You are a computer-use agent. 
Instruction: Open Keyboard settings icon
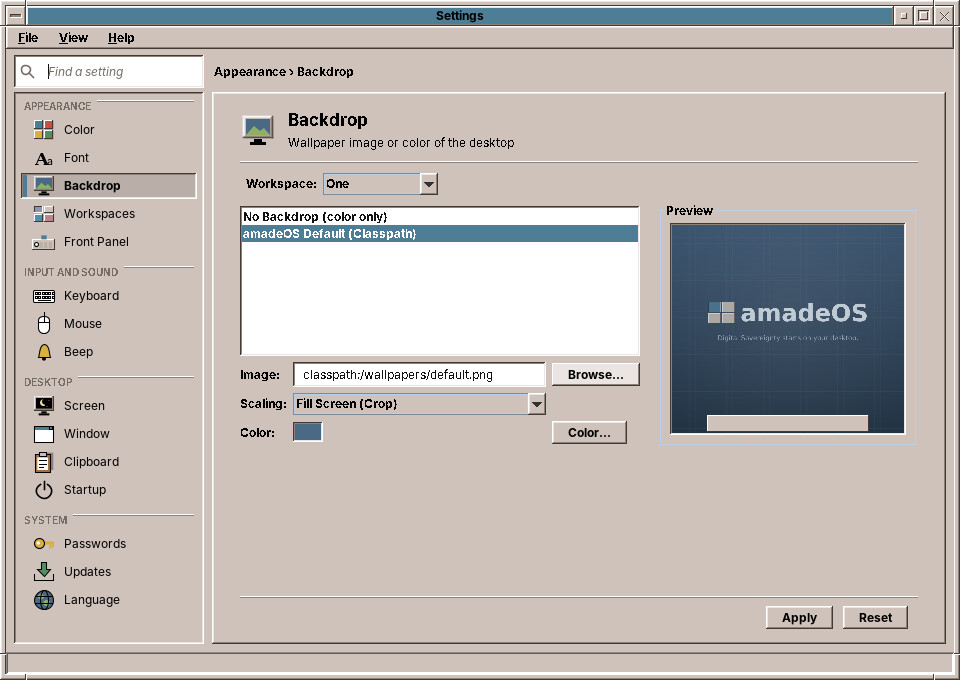[x=43, y=296]
